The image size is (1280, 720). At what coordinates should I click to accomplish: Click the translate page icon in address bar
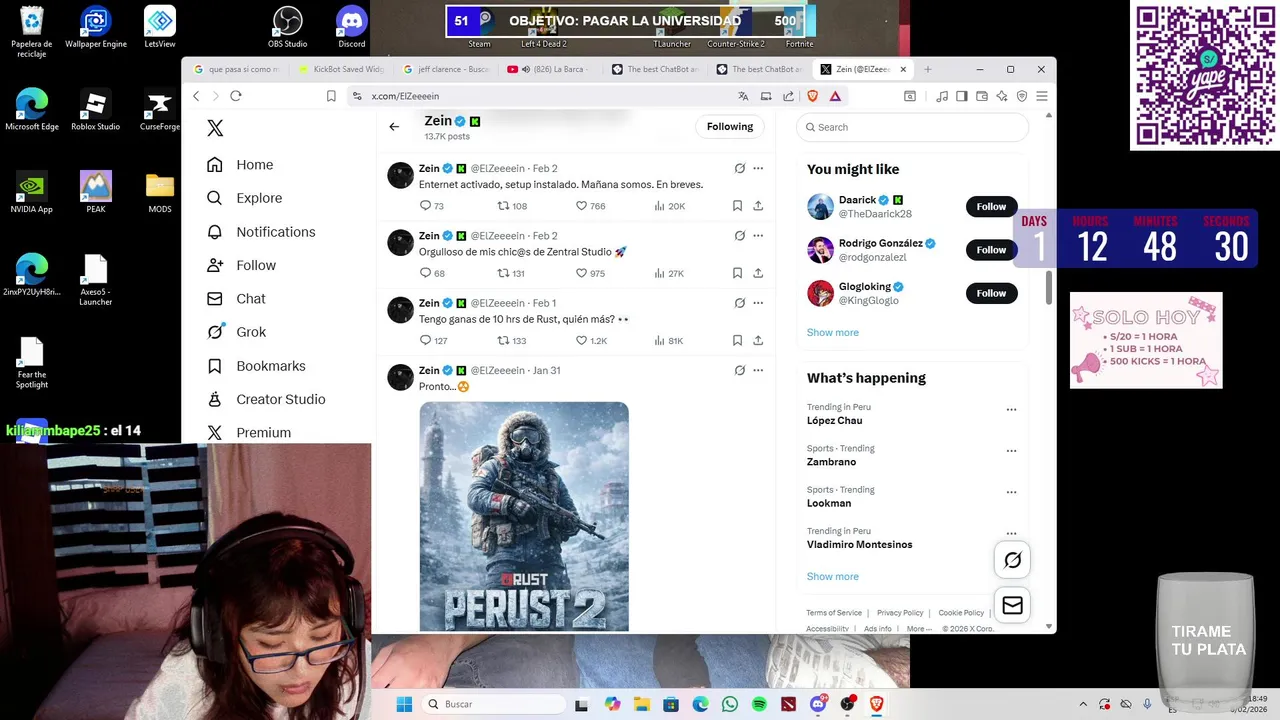coord(743,96)
